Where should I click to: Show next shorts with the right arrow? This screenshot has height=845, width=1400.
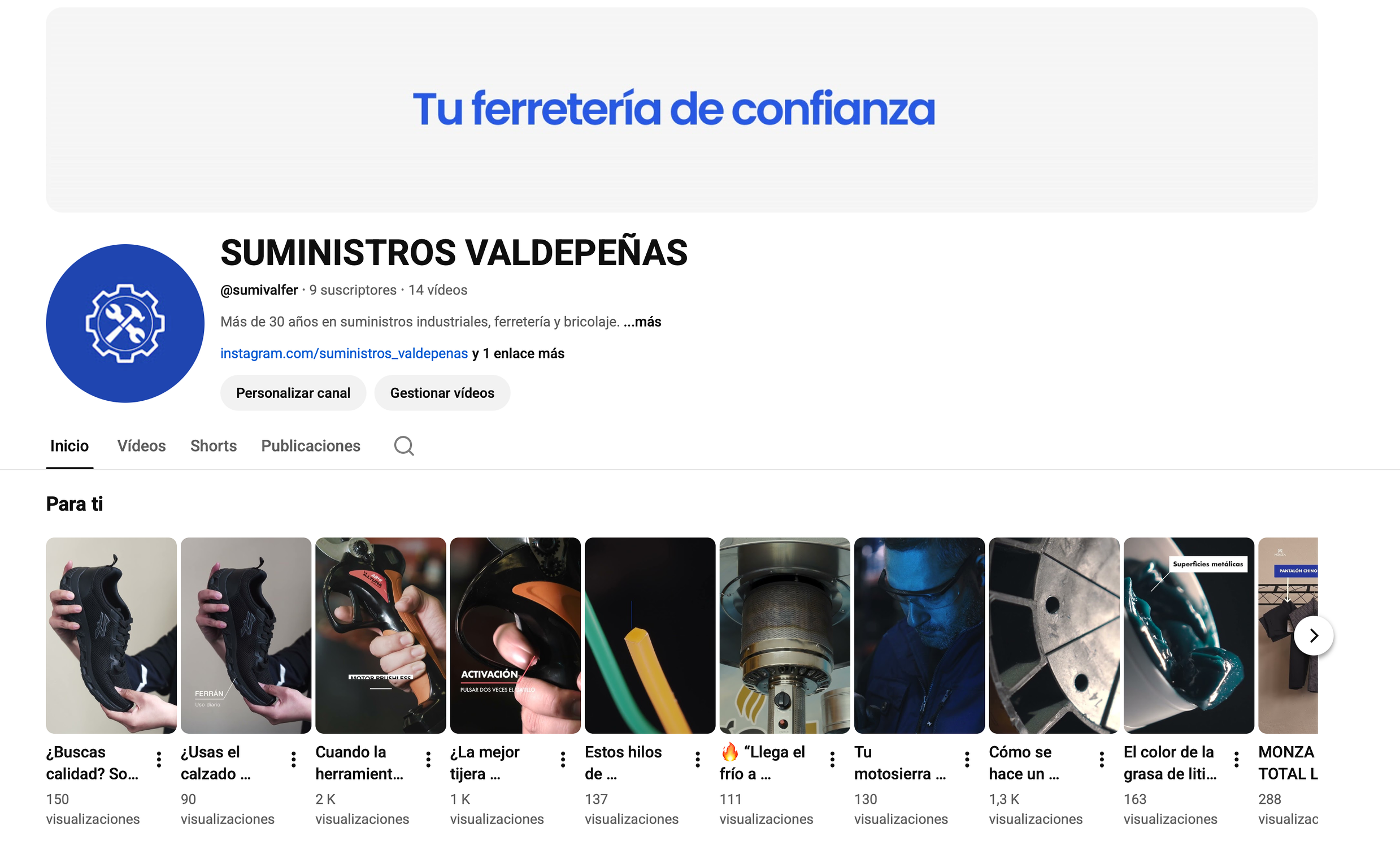[x=1314, y=635]
